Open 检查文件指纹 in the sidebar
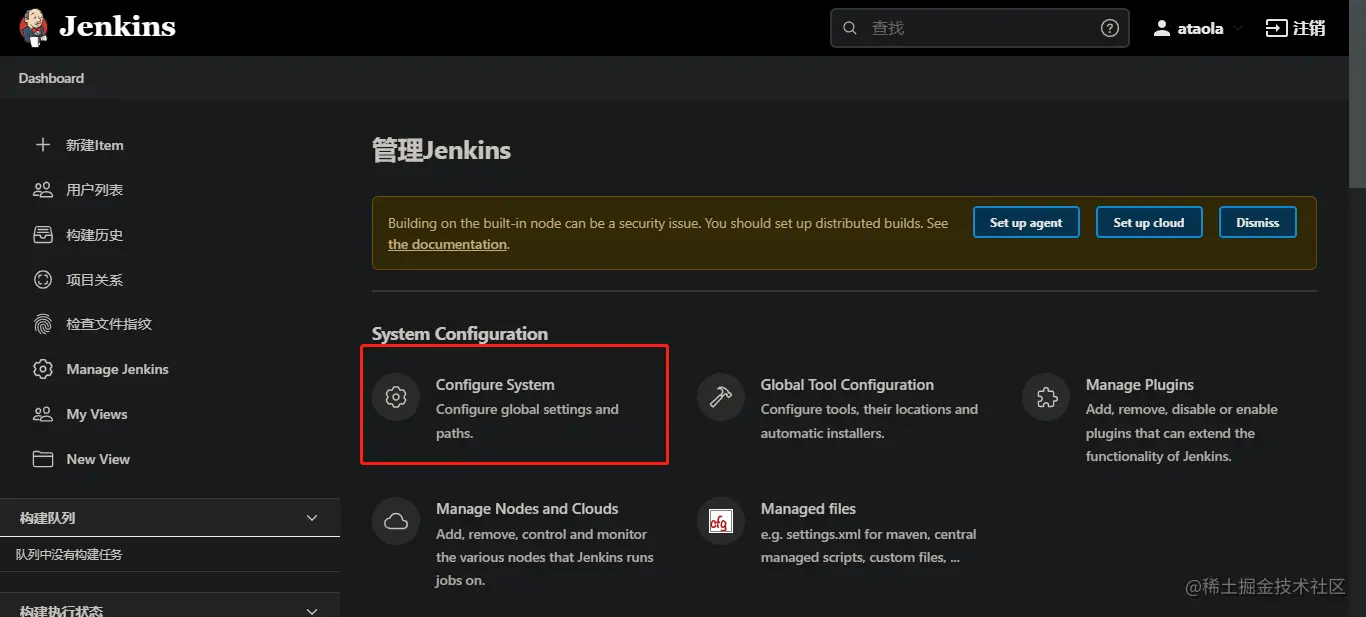The image size is (1366, 617). (x=109, y=324)
